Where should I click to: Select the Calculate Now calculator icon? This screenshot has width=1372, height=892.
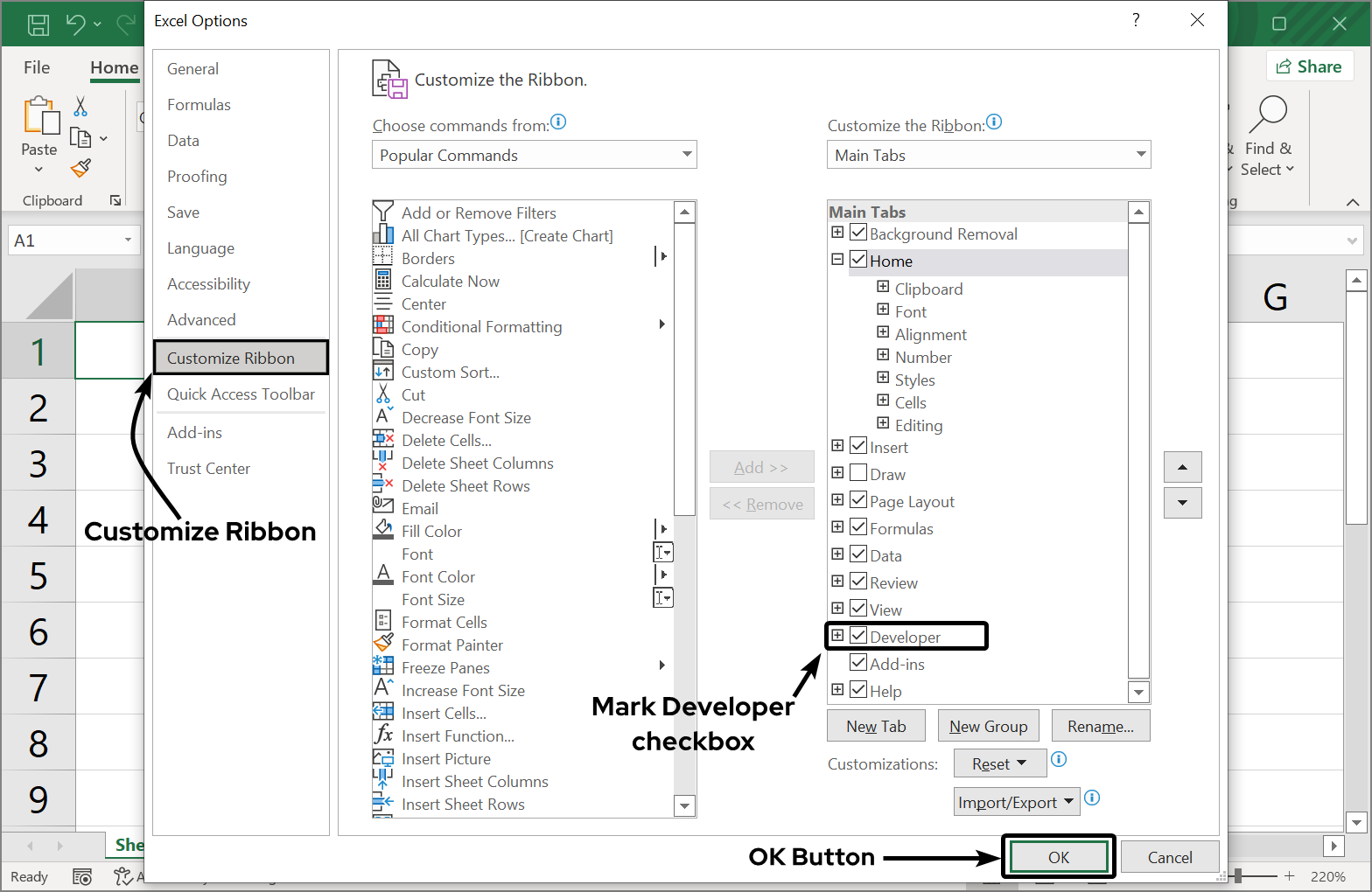[383, 280]
